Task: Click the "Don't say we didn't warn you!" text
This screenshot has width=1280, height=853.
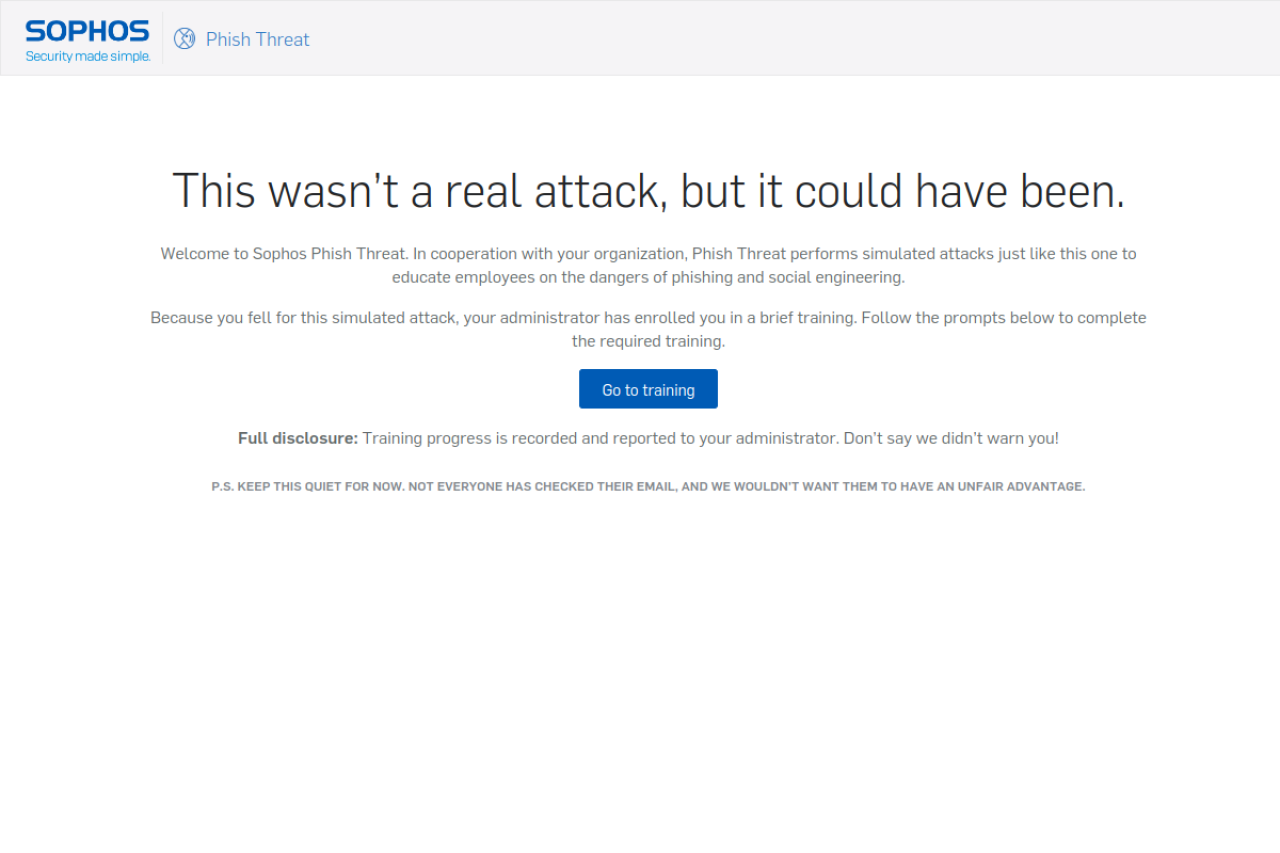Action: coord(951,438)
